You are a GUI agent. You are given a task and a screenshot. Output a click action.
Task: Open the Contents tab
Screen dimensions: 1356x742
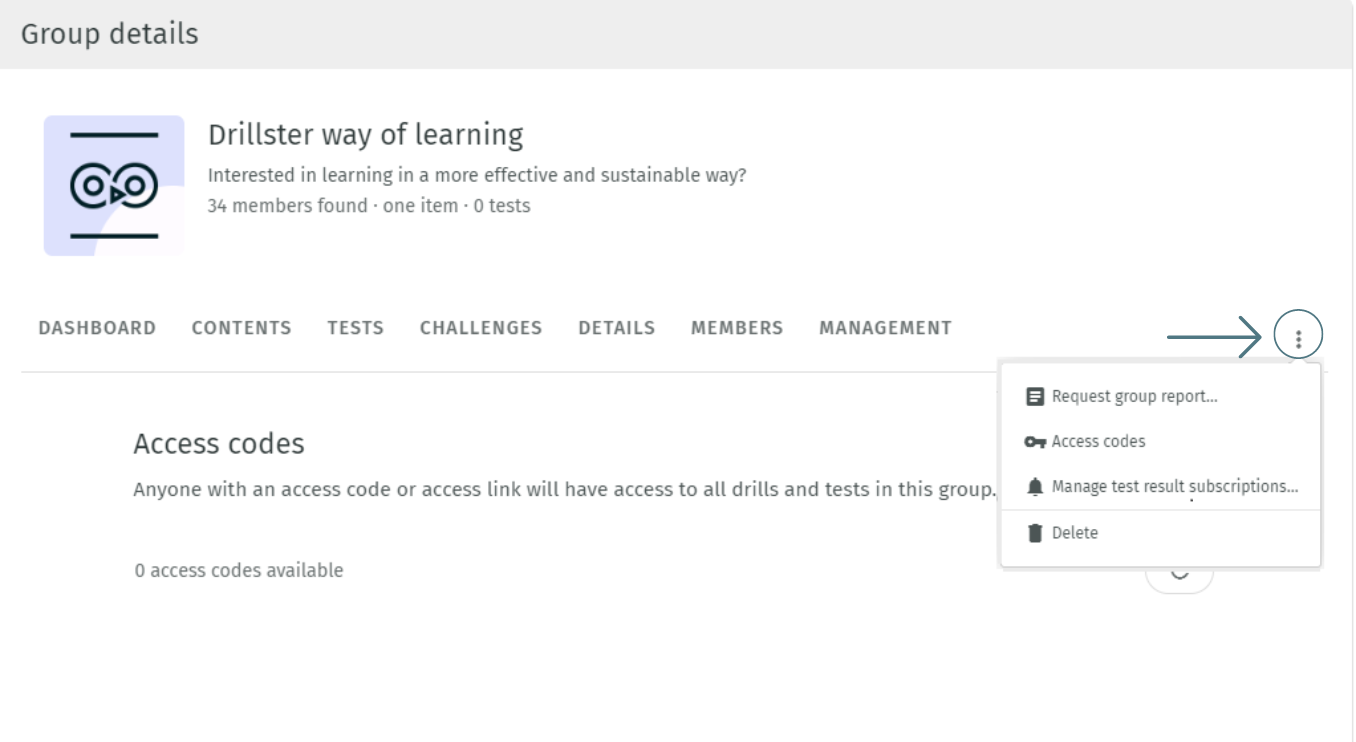tap(241, 328)
